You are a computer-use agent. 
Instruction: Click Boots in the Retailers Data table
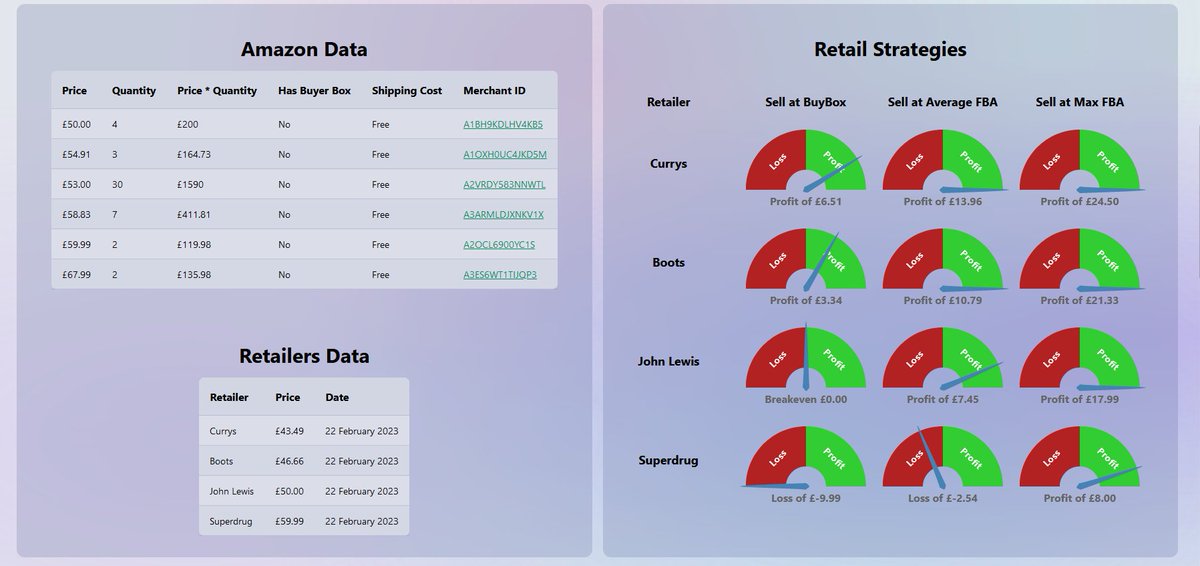[x=221, y=461]
